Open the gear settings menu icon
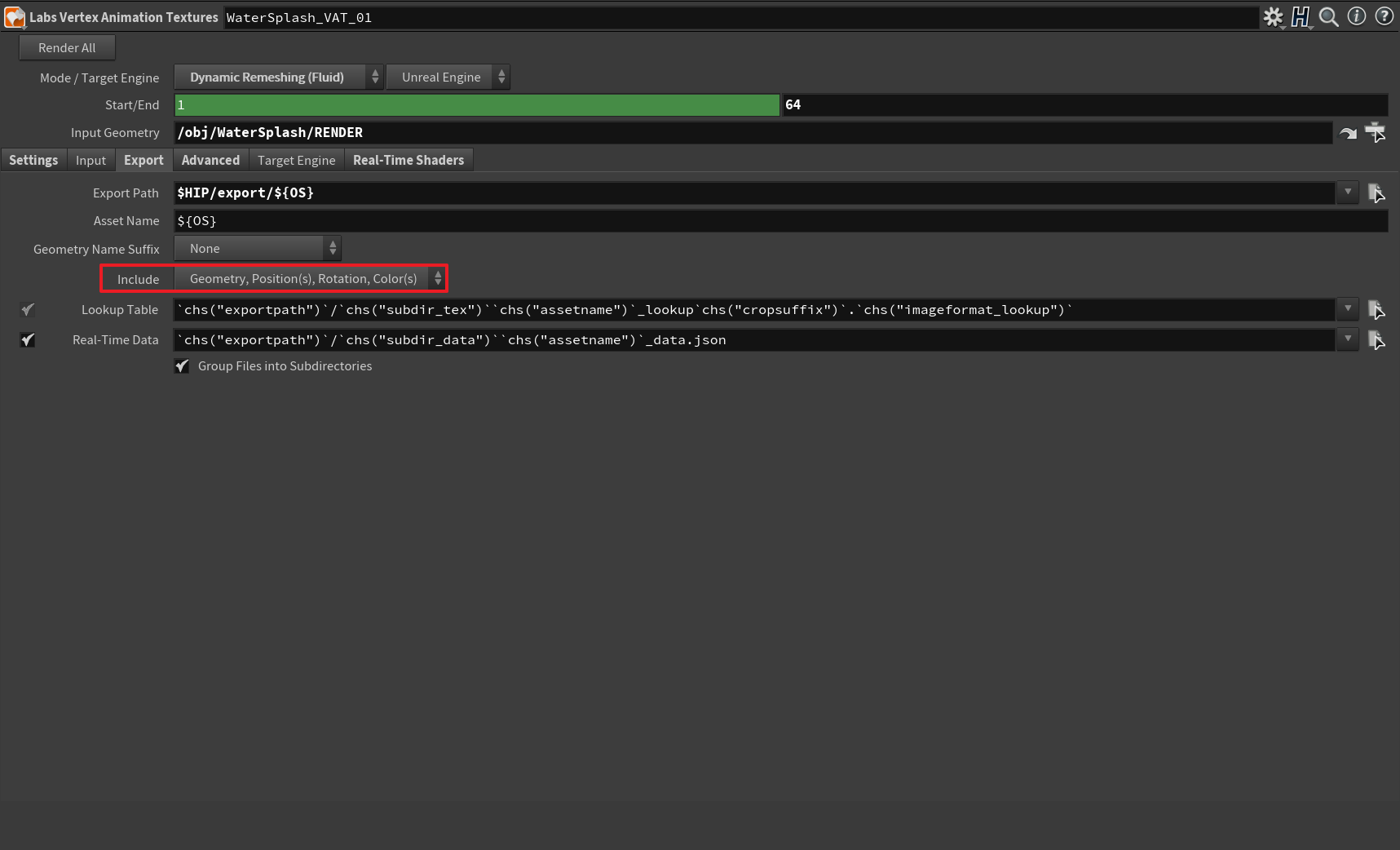Screen dimensions: 1400x850 pyautogui.click(x=1273, y=16)
